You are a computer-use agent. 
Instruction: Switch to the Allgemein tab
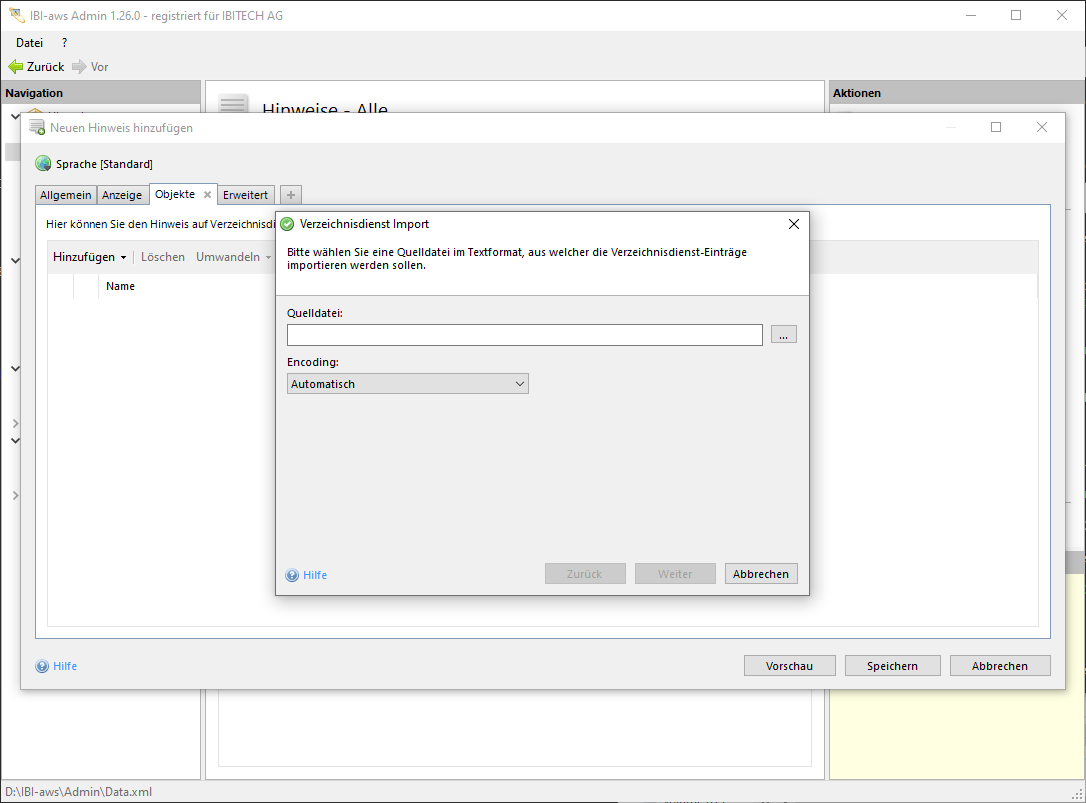pos(66,195)
